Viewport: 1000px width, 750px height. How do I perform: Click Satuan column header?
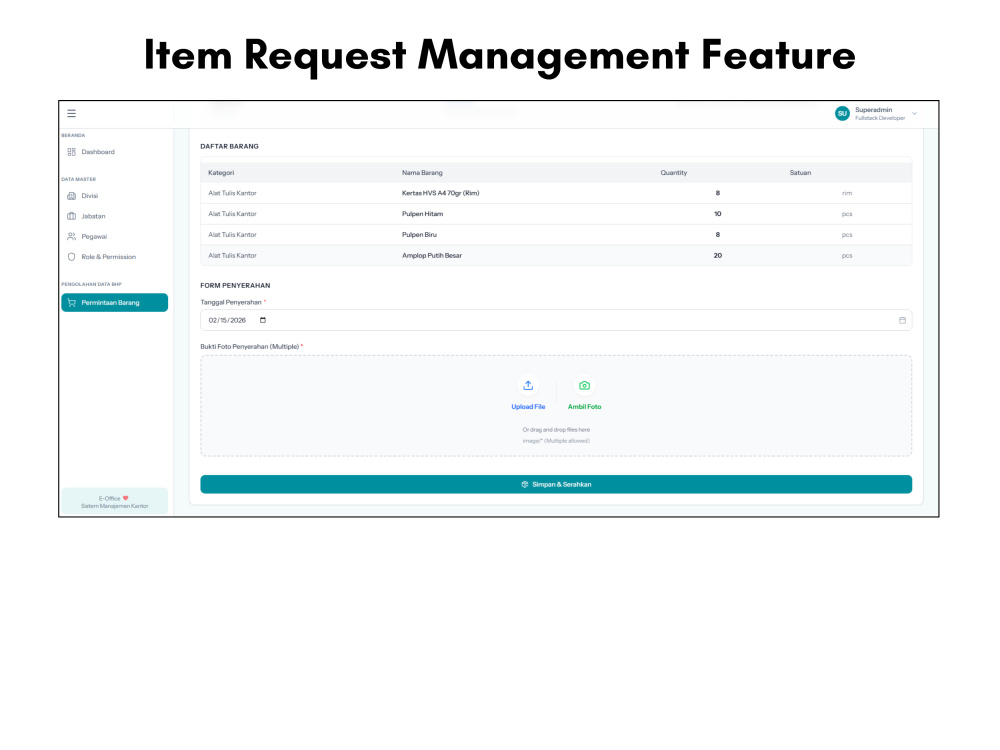pos(800,173)
